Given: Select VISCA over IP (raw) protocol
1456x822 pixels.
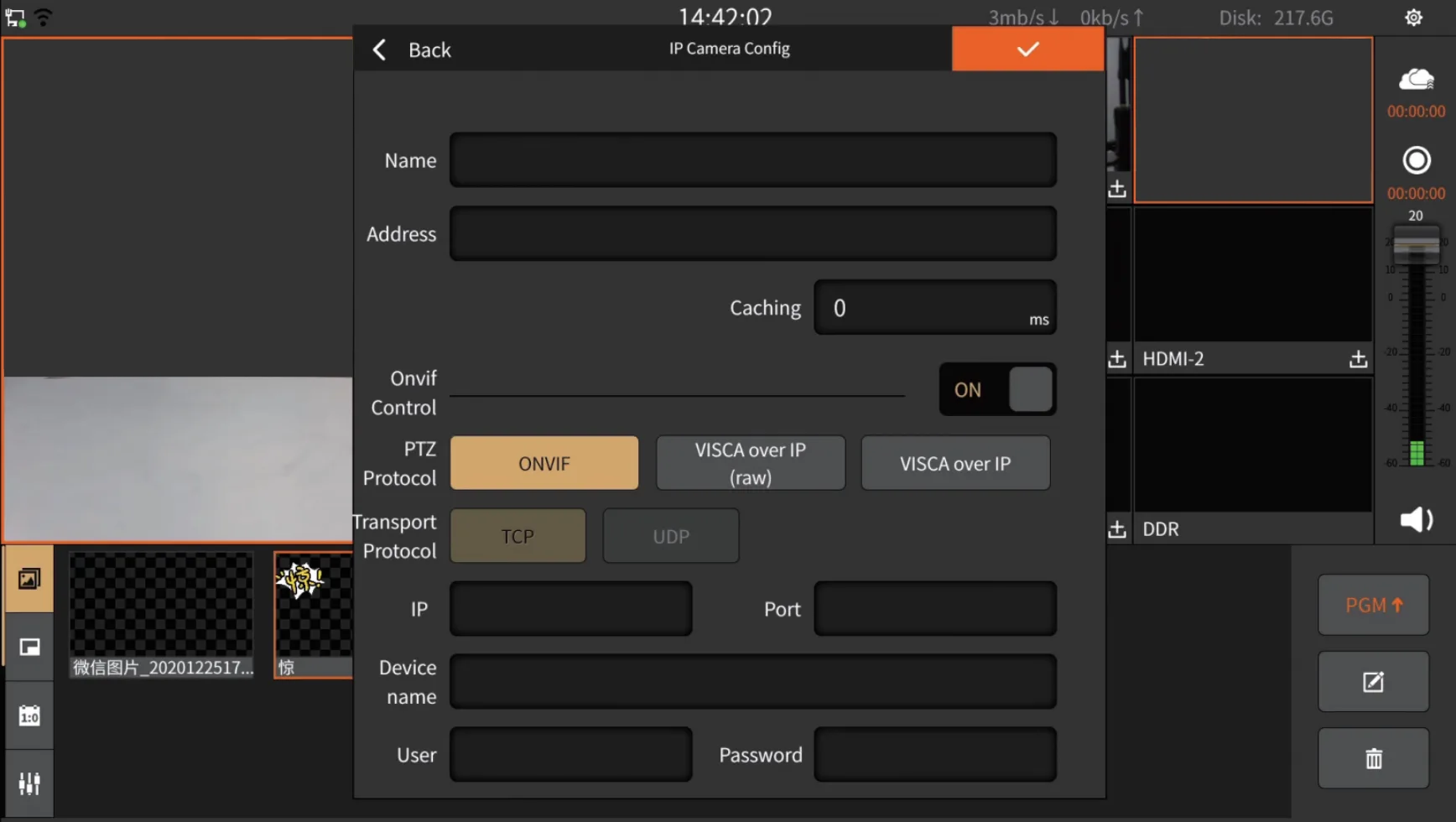Looking at the screenshot, I should pos(750,463).
